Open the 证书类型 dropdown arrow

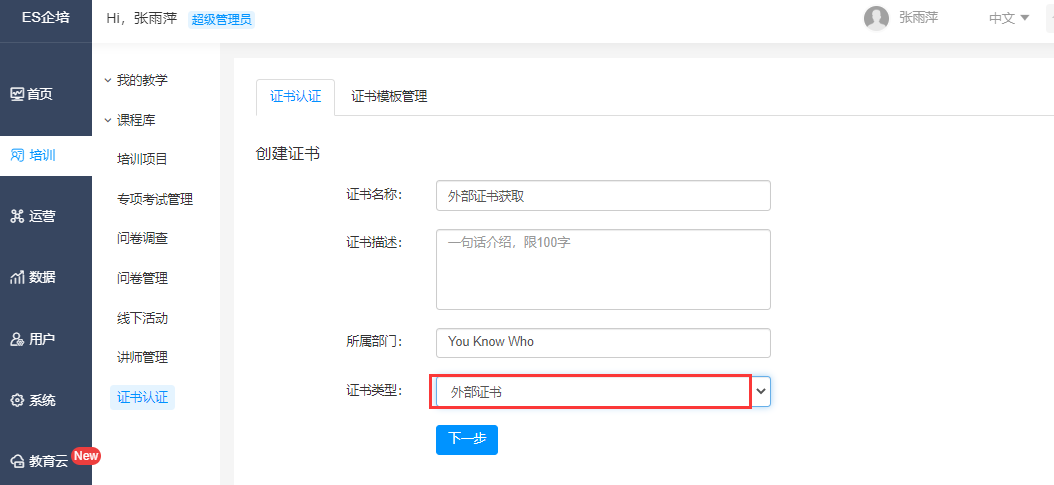(761, 392)
